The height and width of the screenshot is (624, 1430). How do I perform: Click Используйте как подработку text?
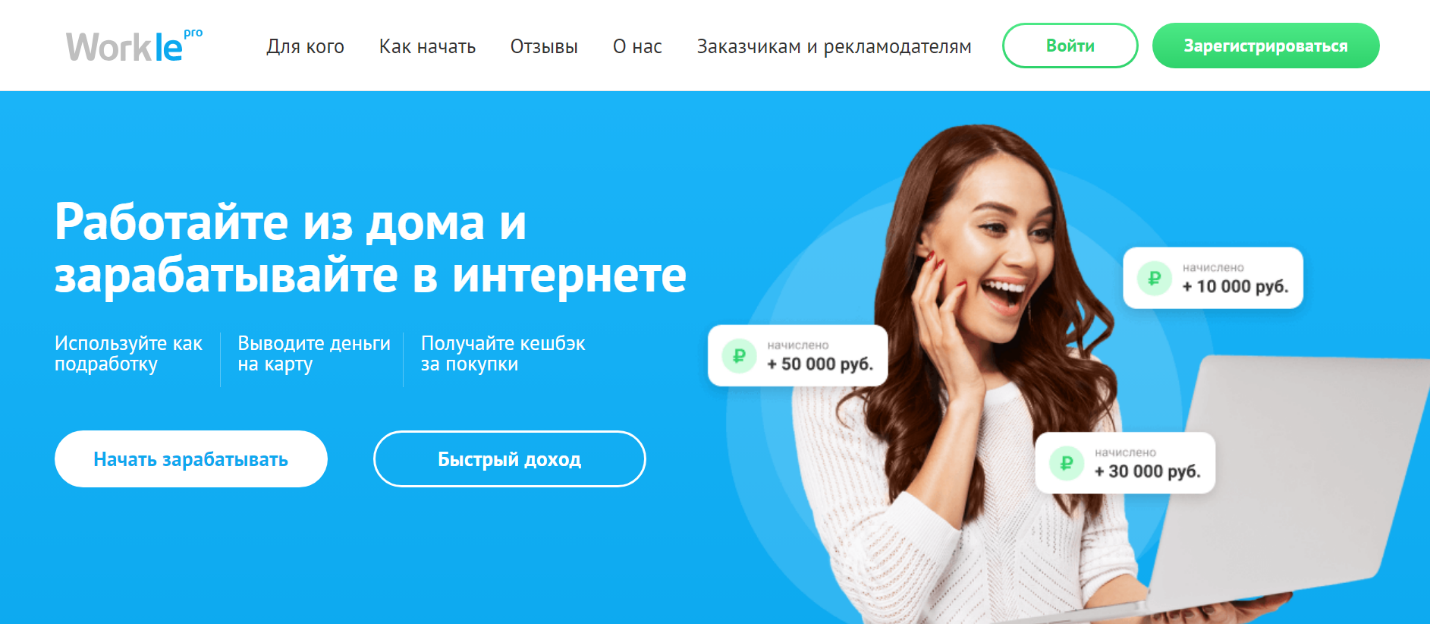click(129, 353)
